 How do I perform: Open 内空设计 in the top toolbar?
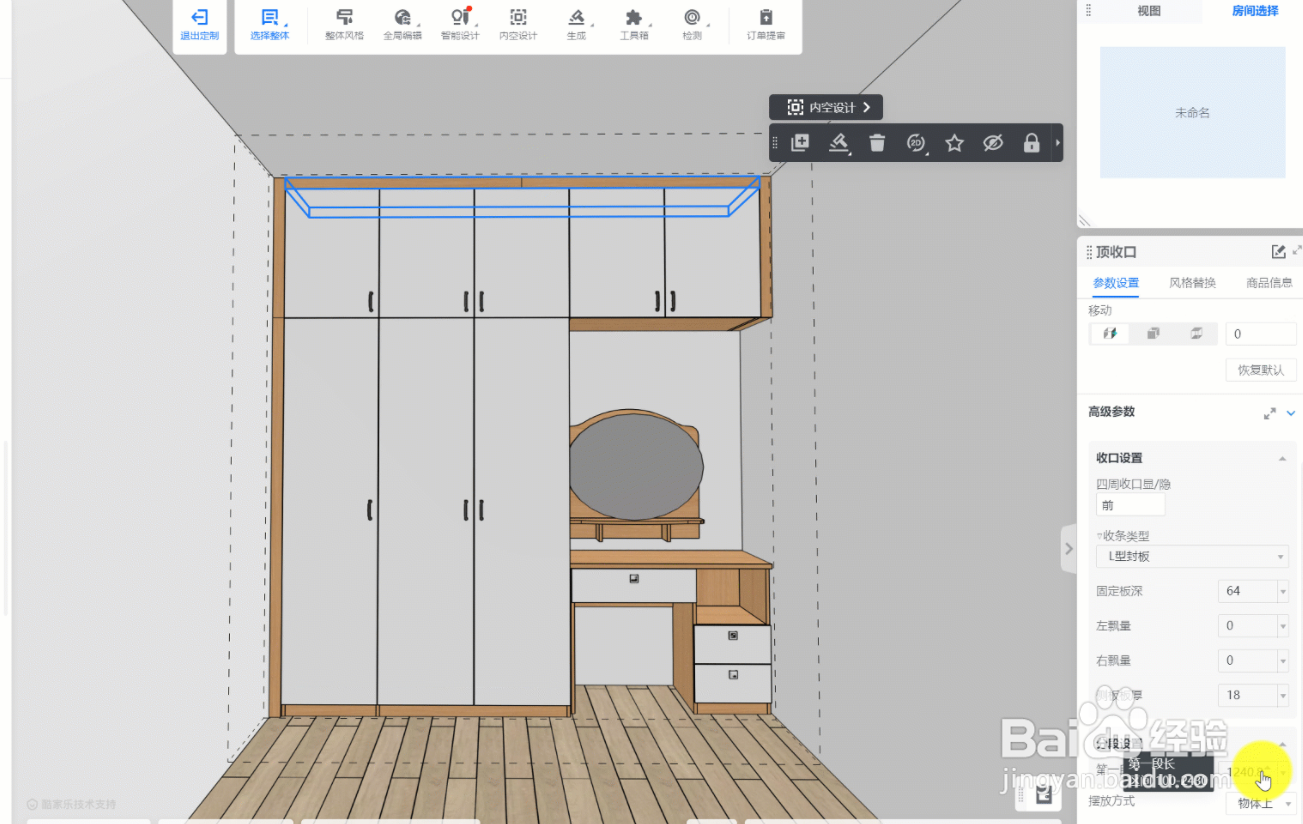tap(518, 25)
